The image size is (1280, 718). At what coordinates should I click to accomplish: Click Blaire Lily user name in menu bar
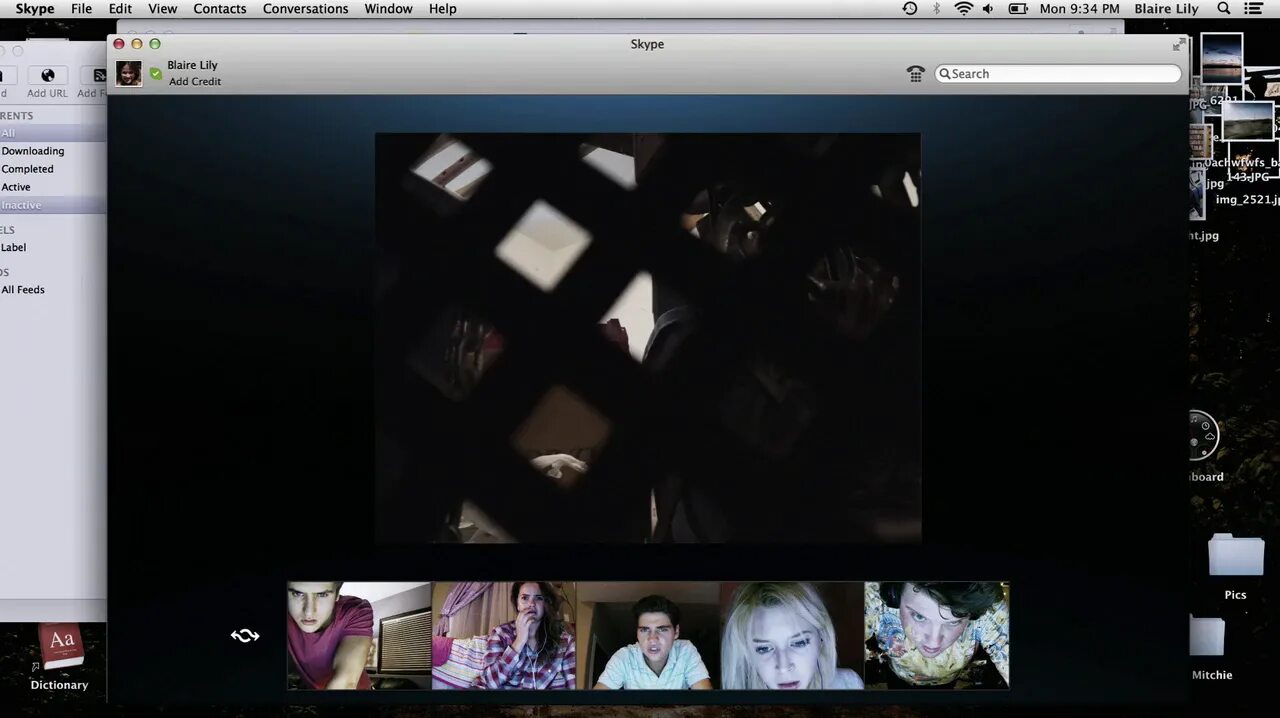pos(1166,9)
